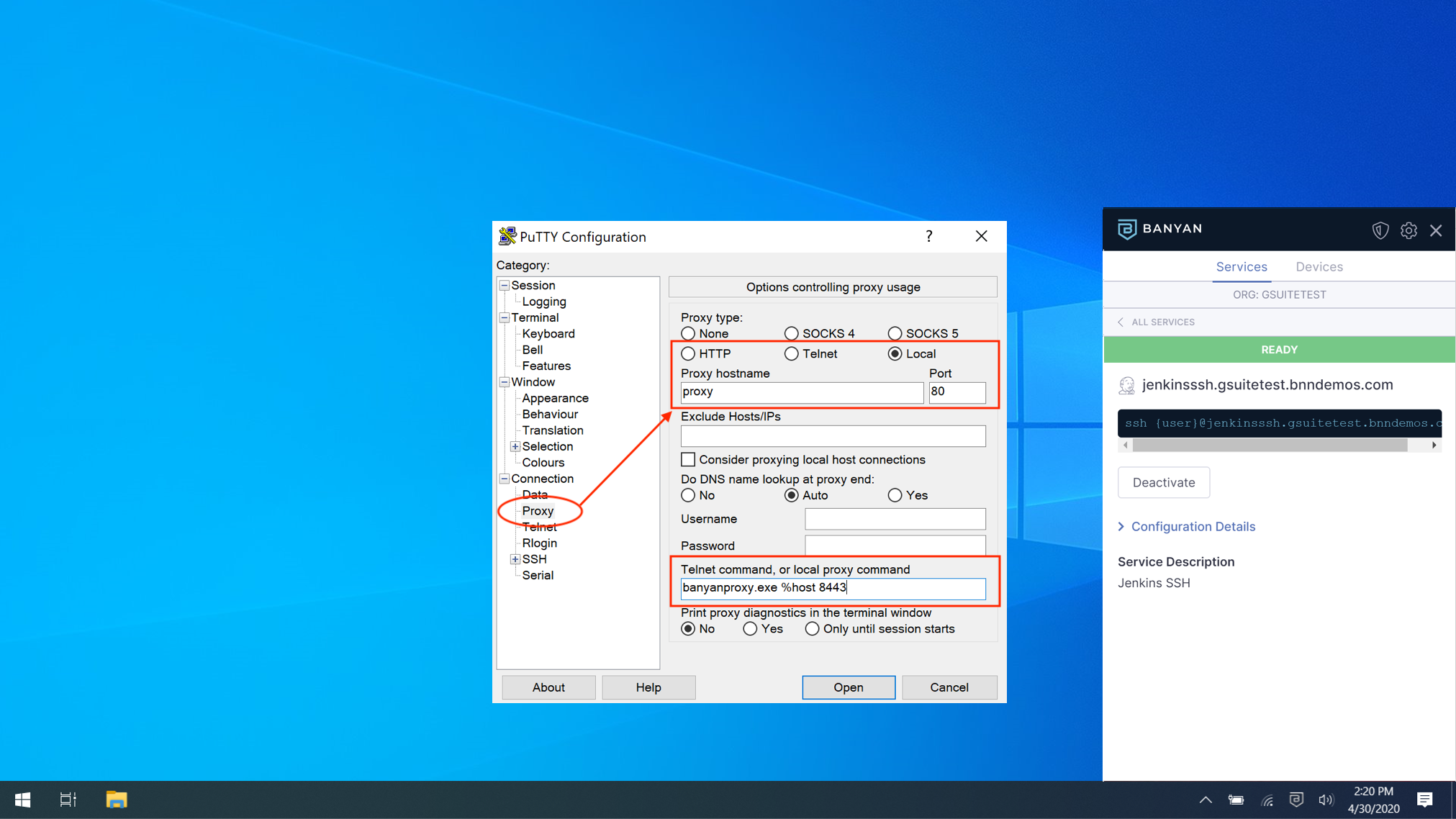Open the Windows Start menu
Viewport: 1456px width, 819px height.
click(22, 800)
